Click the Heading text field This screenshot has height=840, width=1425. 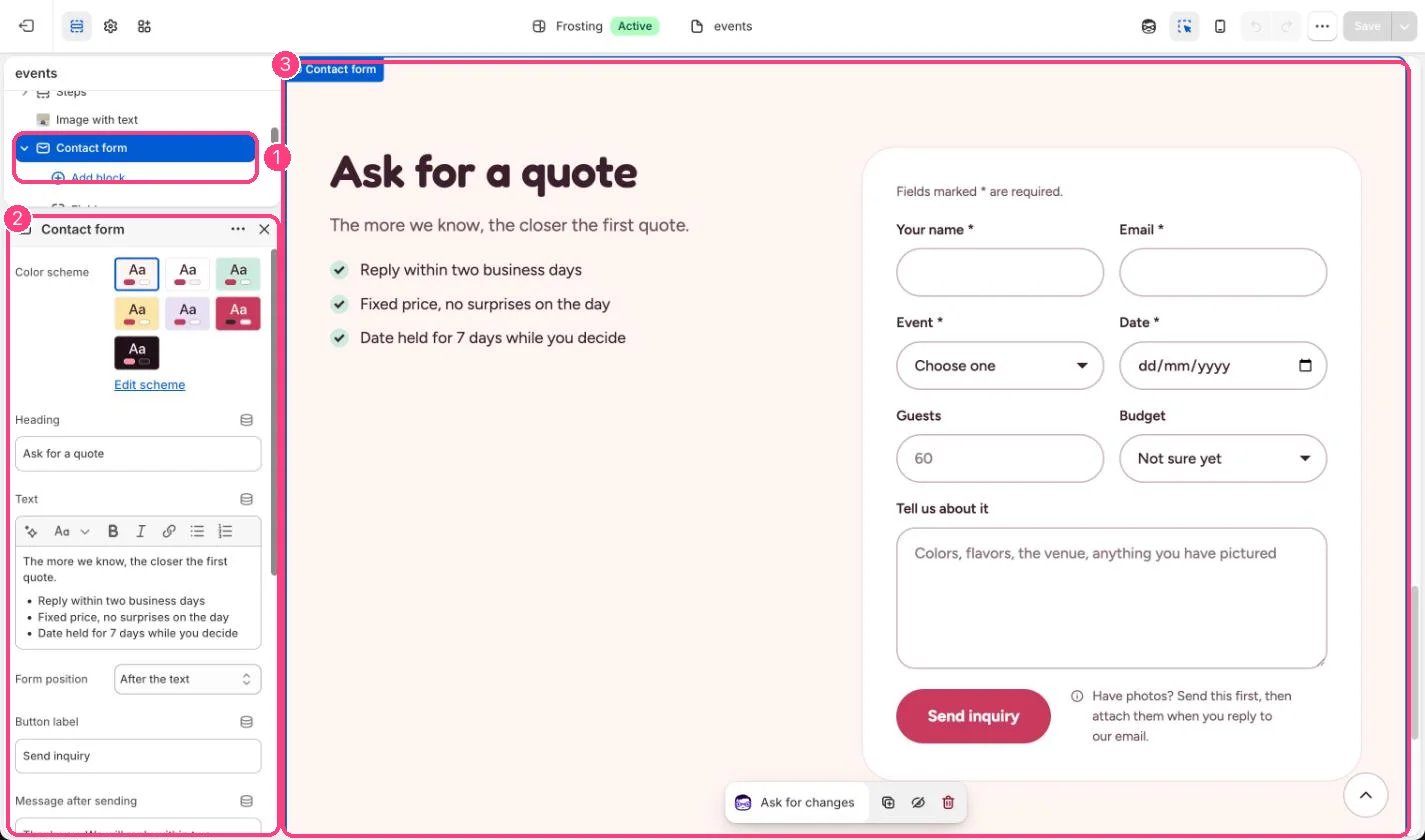pos(138,454)
